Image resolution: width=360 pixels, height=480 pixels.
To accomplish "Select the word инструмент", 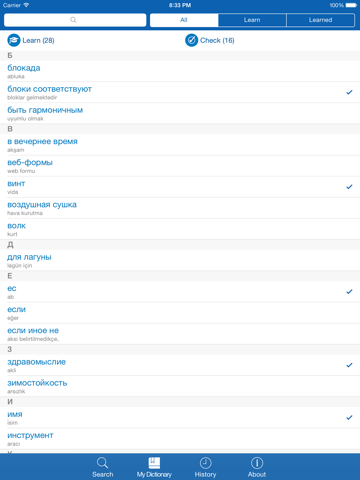I will pyautogui.click(x=180, y=439).
